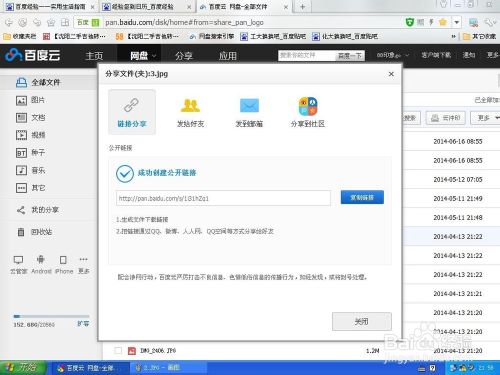Click the three-dots more clients icon

[83, 259]
